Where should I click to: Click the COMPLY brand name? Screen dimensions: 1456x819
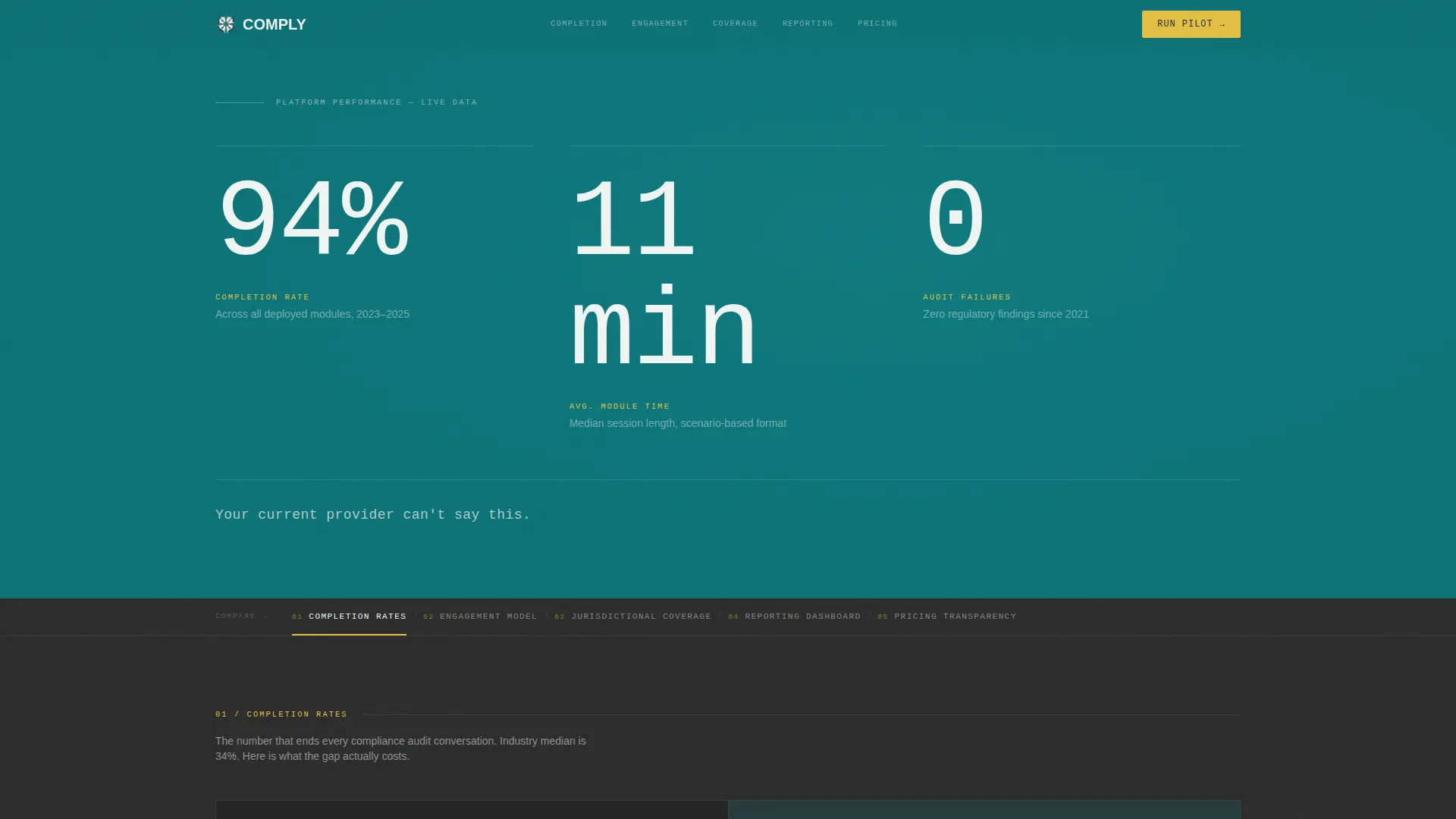coord(275,24)
